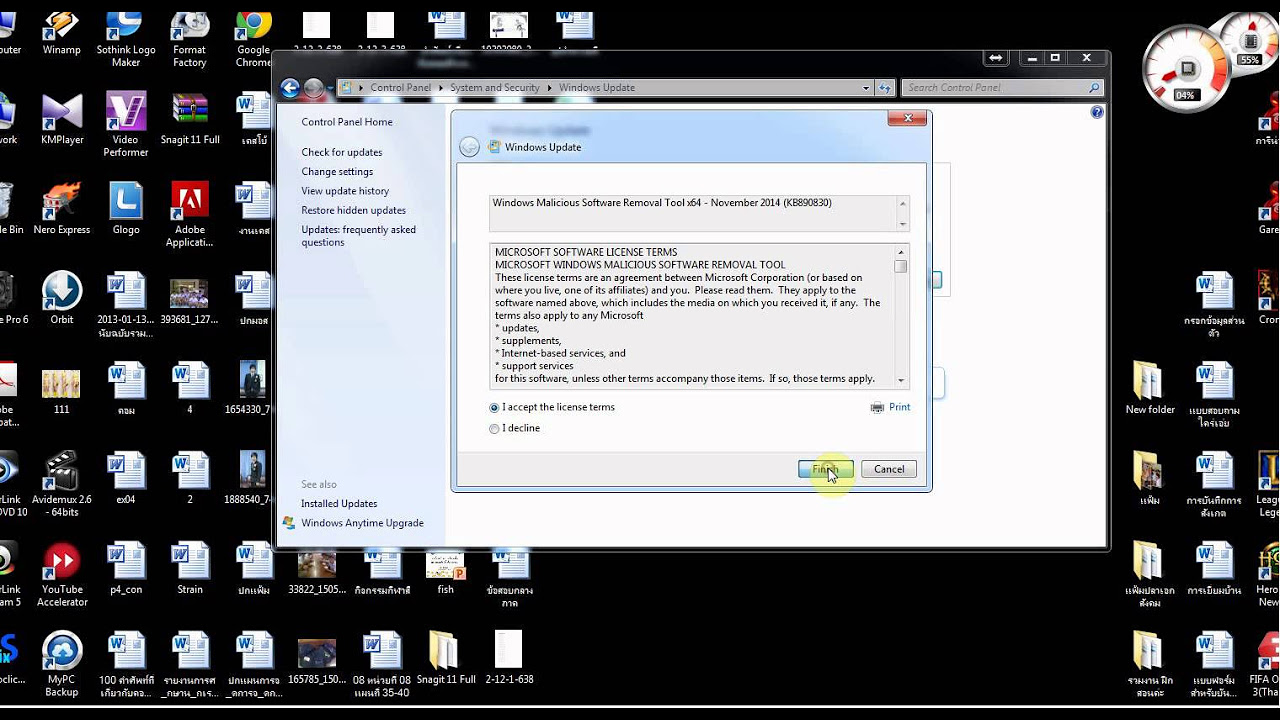
Task: Open Google Chrome desktop icon
Action: point(254,38)
